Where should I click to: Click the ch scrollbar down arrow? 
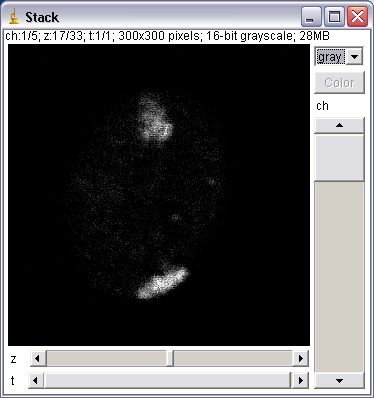pos(339,380)
